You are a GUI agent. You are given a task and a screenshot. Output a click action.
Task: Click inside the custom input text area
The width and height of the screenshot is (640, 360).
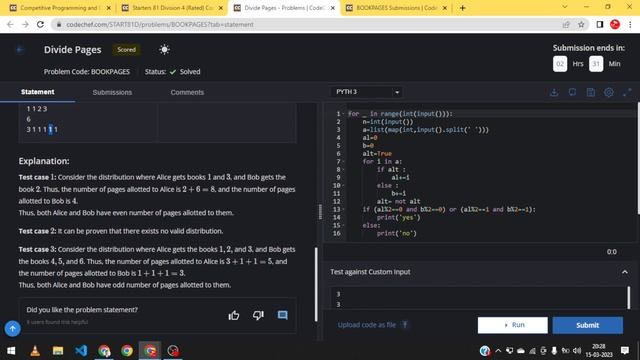coord(480,298)
